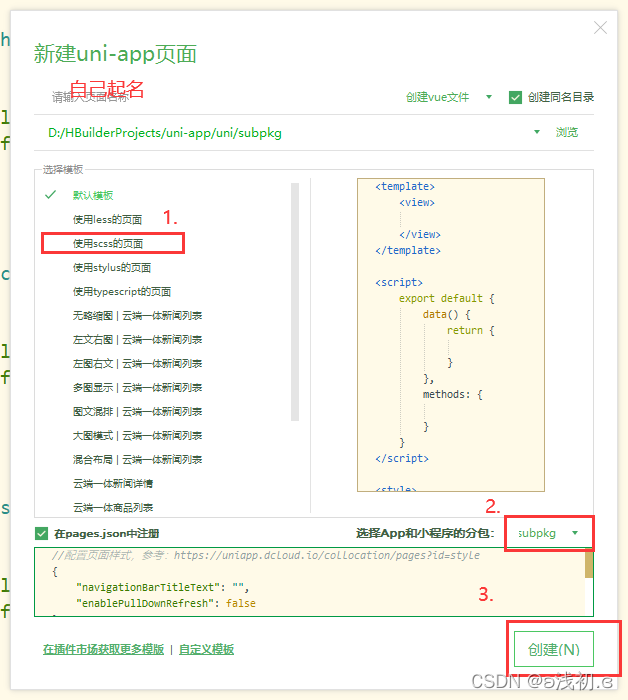Click the navigationBarTitleText line in config
Screen dimensions: 628x700
pos(162,587)
